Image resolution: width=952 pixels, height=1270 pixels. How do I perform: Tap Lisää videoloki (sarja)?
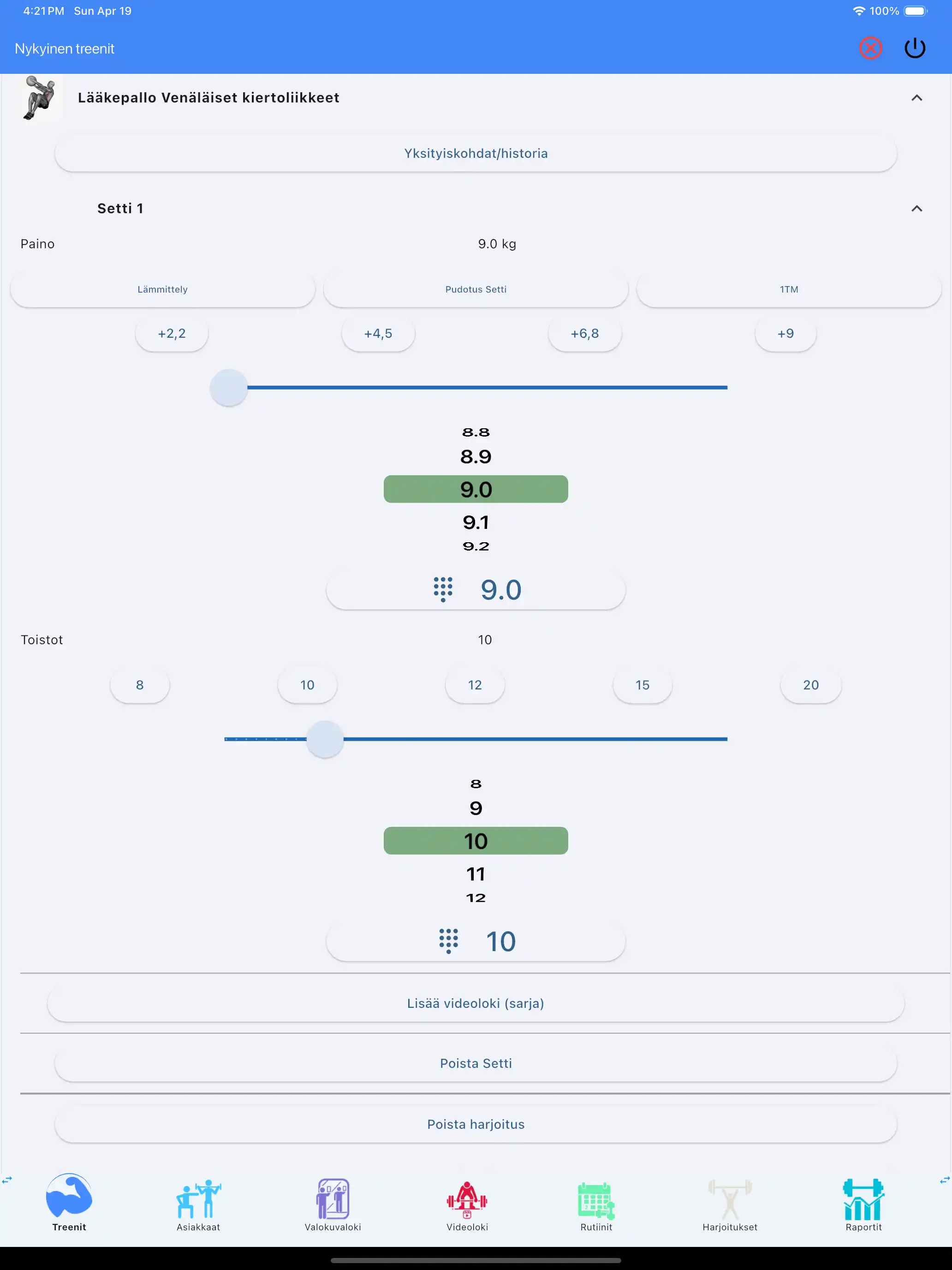pos(476,1003)
